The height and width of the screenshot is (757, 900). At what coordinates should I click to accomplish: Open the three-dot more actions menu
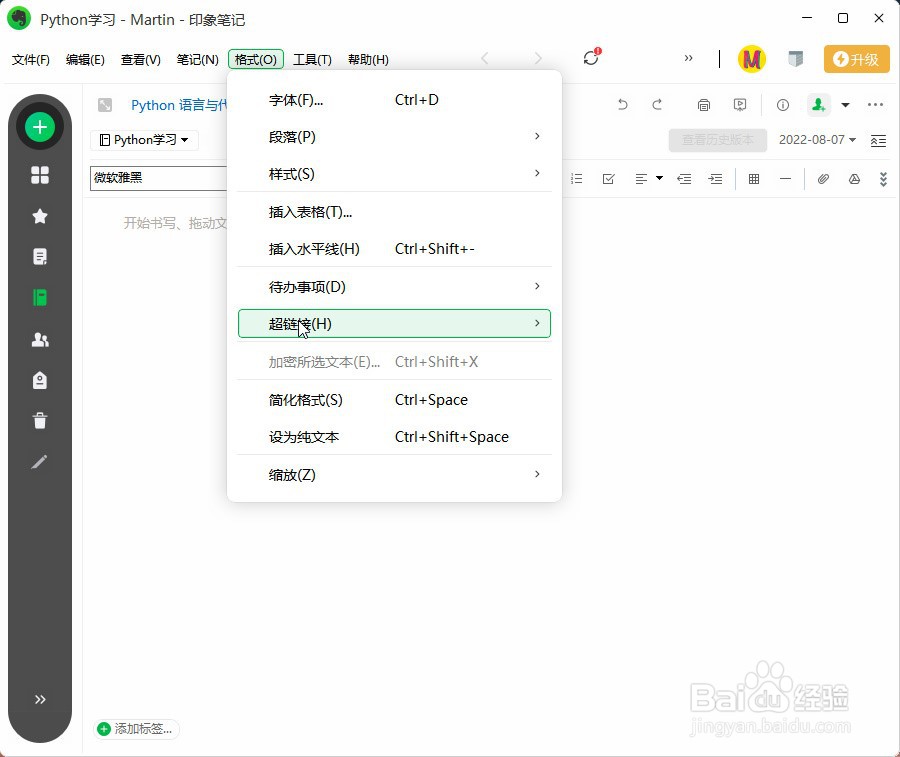pos(875,104)
